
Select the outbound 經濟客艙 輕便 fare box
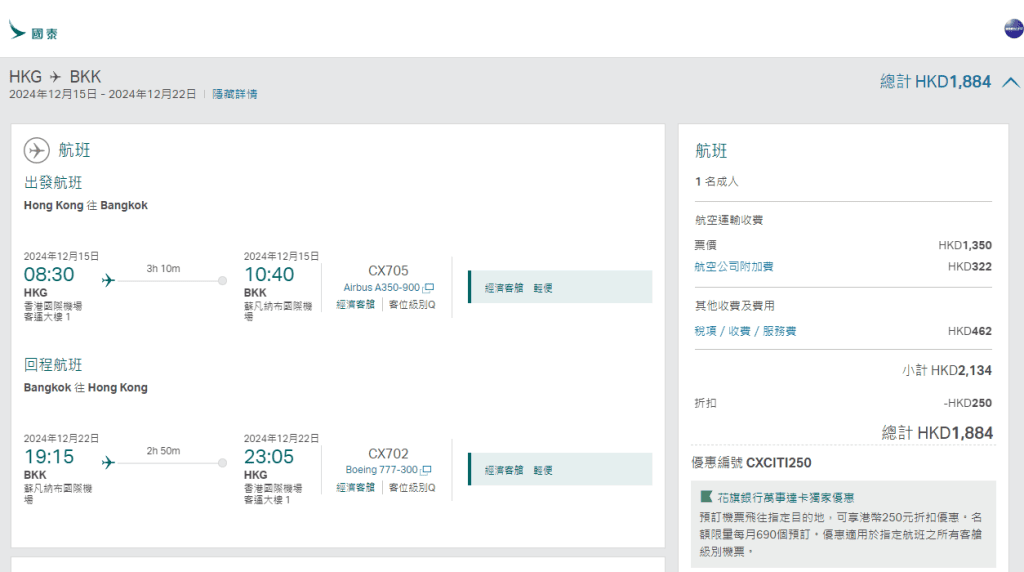[x=560, y=287]
